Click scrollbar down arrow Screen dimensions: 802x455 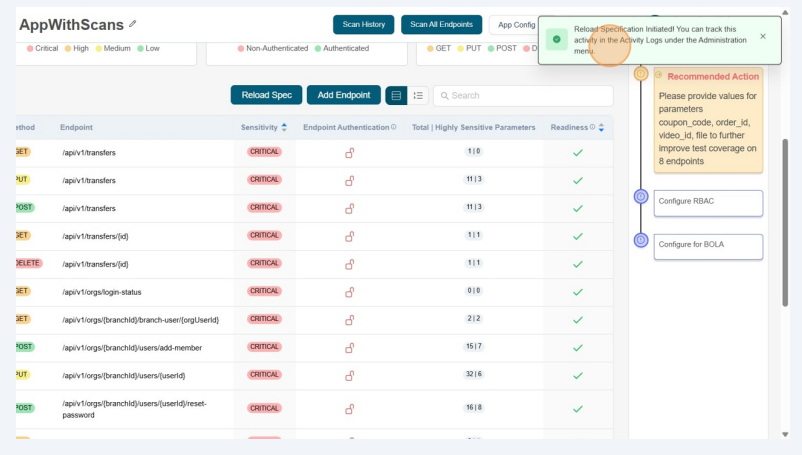pos(785,435)
